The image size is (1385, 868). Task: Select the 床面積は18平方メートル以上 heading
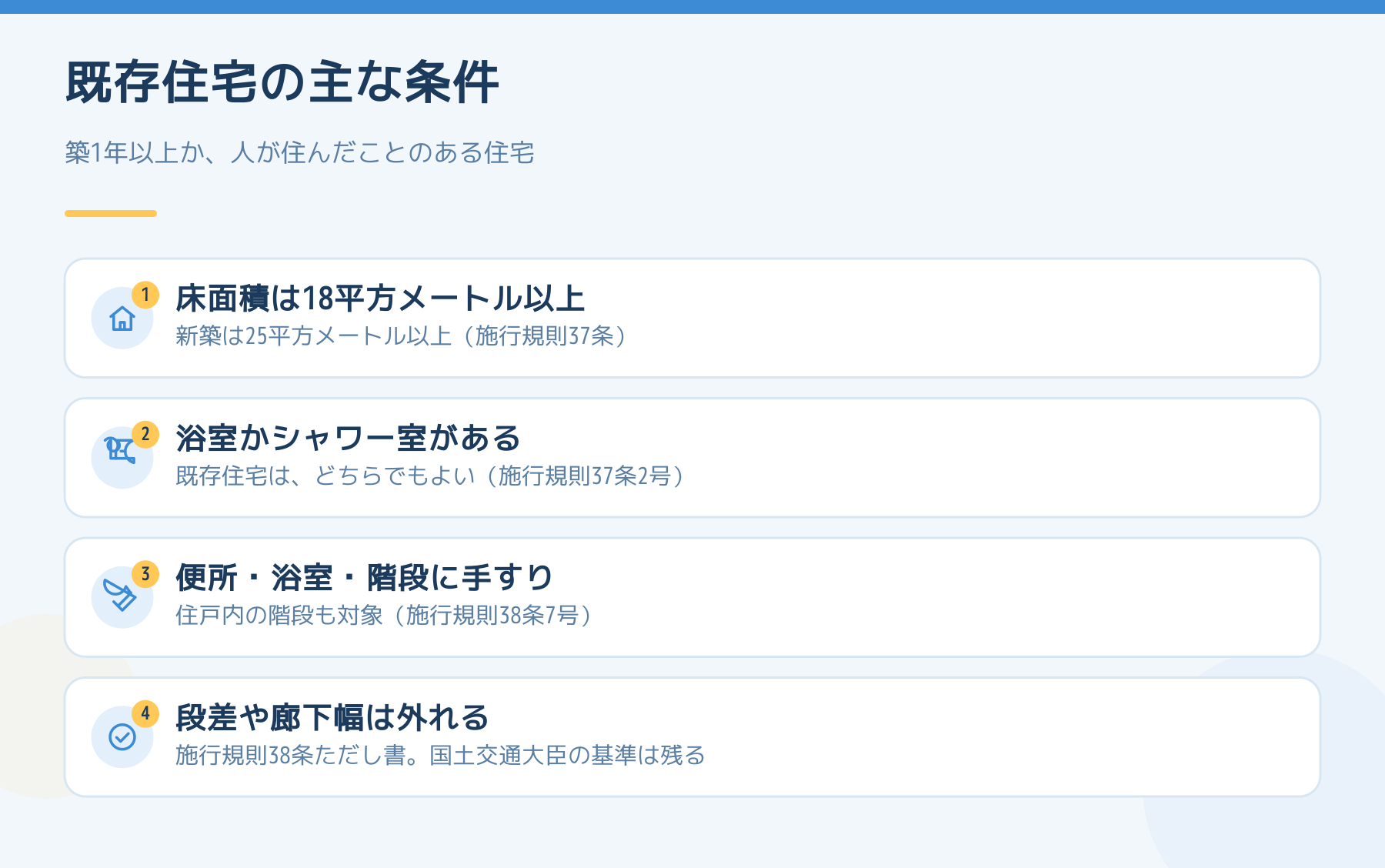click(x=380, y=299)
